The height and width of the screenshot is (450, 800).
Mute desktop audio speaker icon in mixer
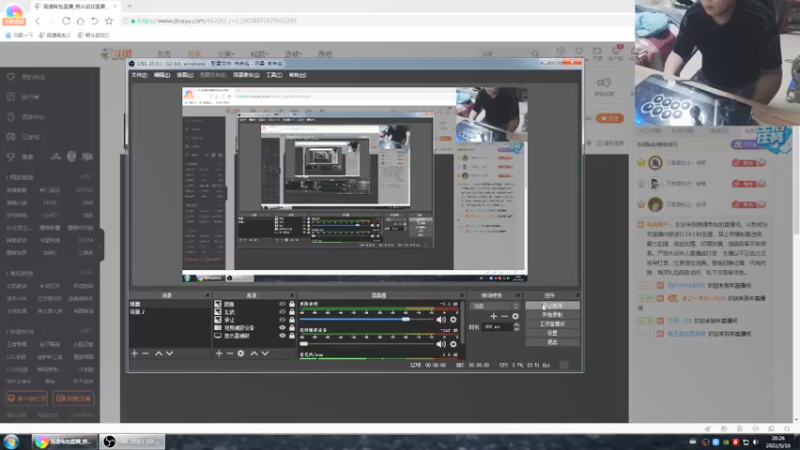click(x=441, y=319)
